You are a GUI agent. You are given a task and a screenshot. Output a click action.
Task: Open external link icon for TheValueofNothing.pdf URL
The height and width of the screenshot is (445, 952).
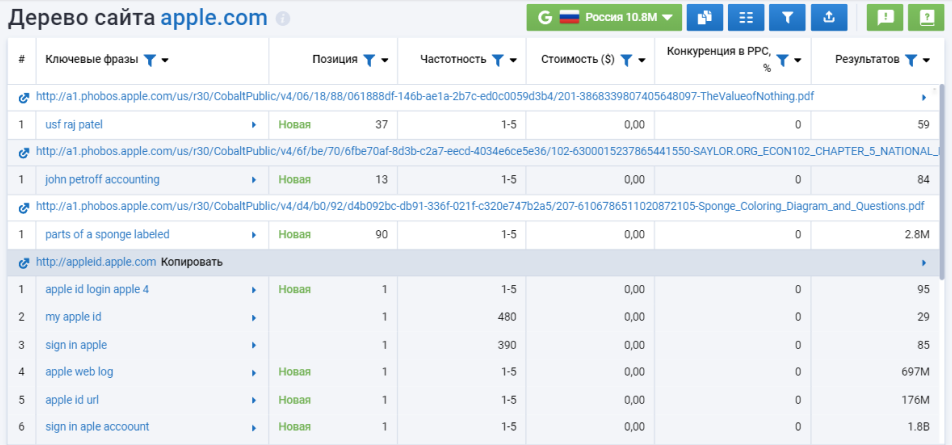pos(24,97)
